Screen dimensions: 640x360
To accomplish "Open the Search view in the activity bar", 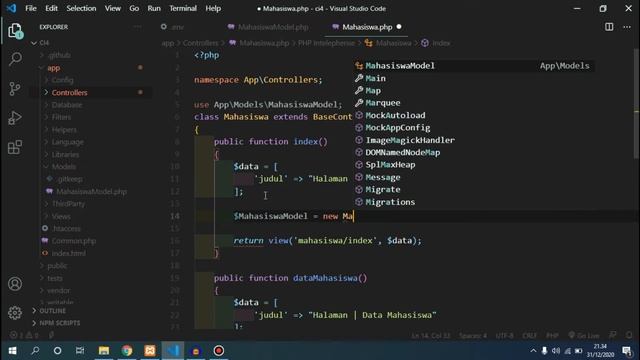I will click(15, 59).
